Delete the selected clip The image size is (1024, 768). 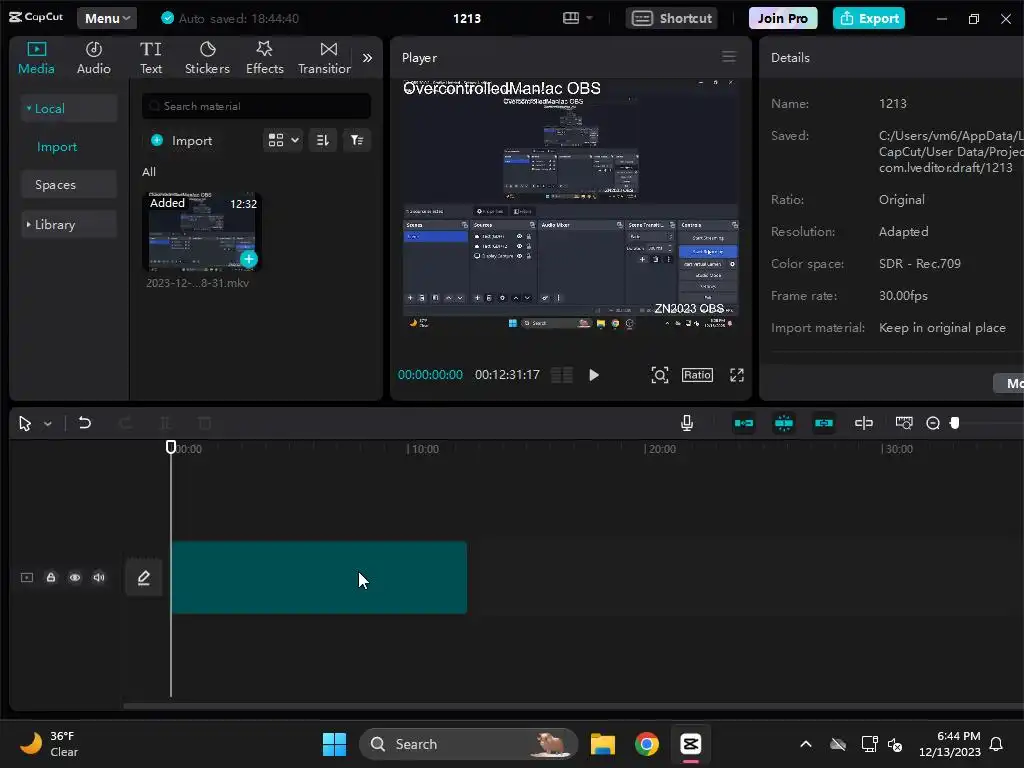(204, 423)
